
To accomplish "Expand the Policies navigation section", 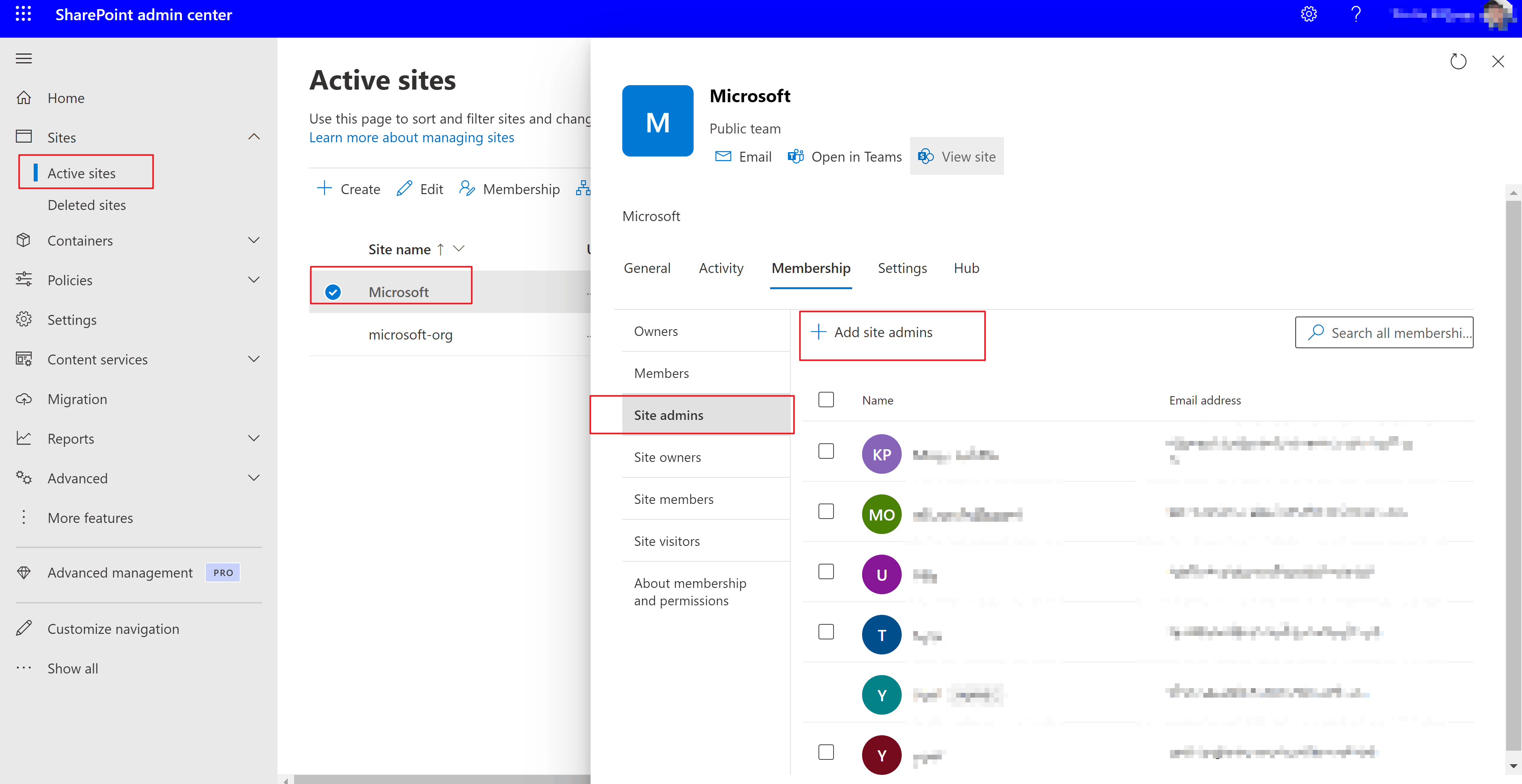I will 254,280.
